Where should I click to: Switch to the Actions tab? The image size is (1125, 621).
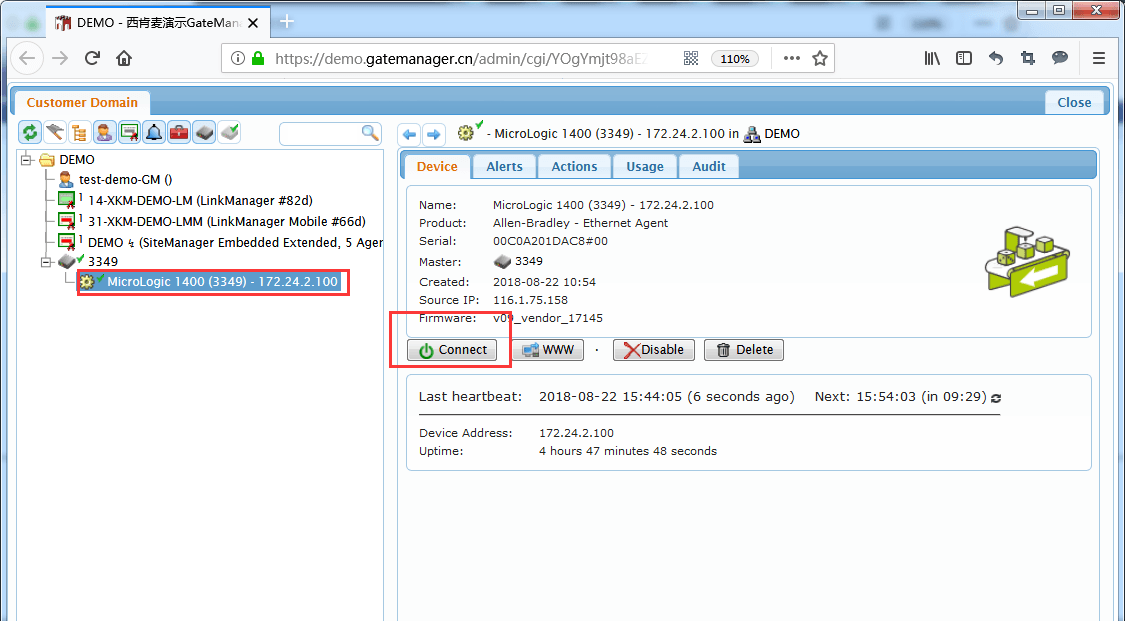click(574, 166)
